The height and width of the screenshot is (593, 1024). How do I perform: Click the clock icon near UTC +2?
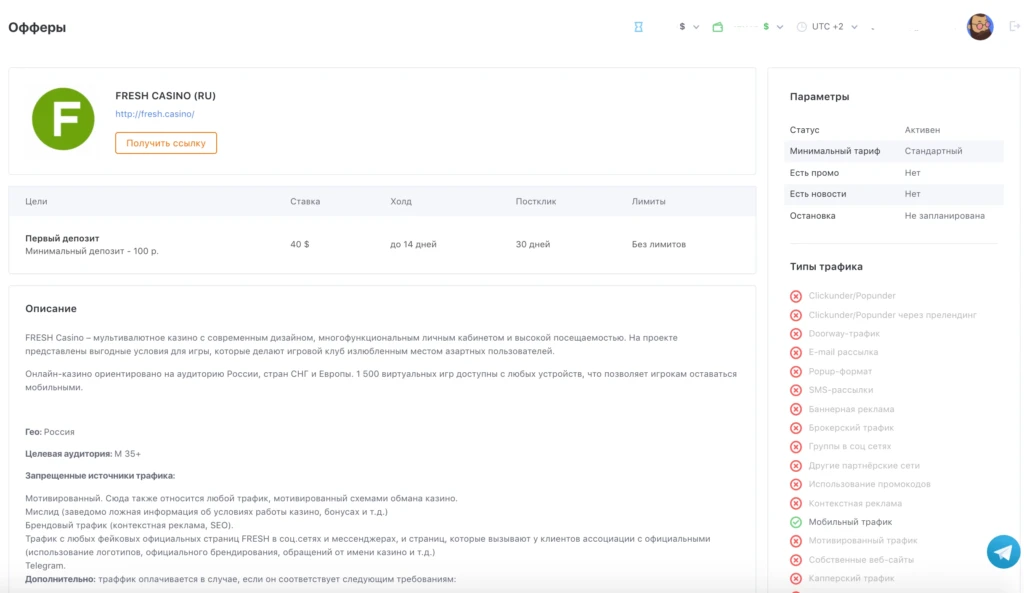[x=801, y=27]
